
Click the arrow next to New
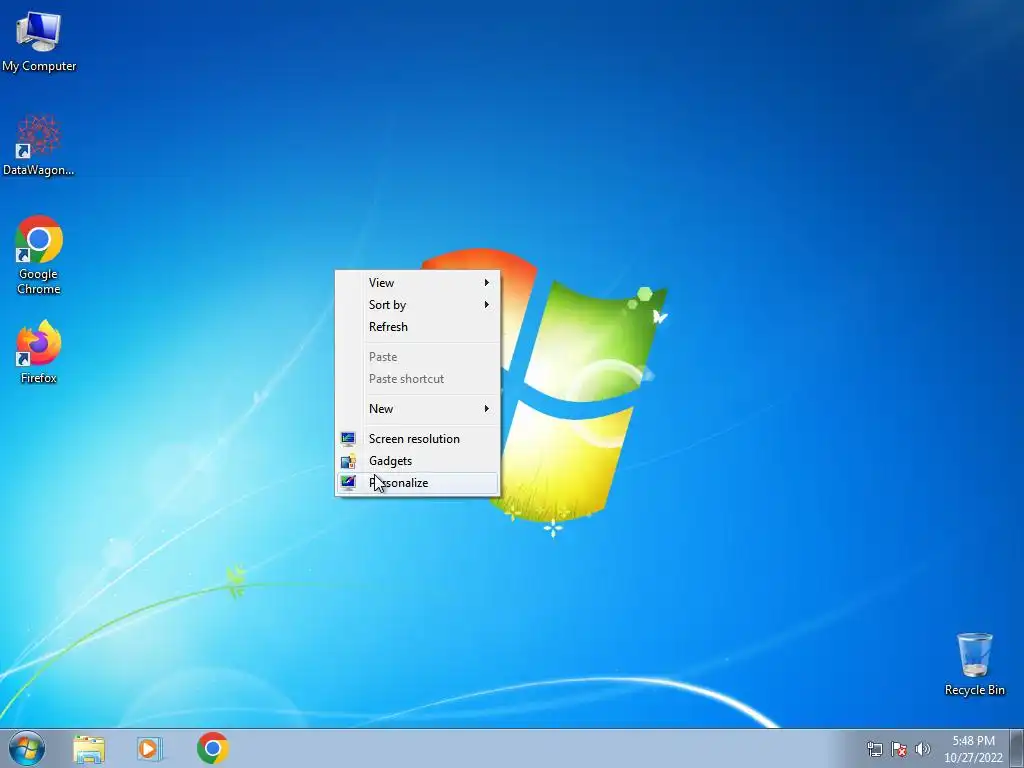(487, 409)
